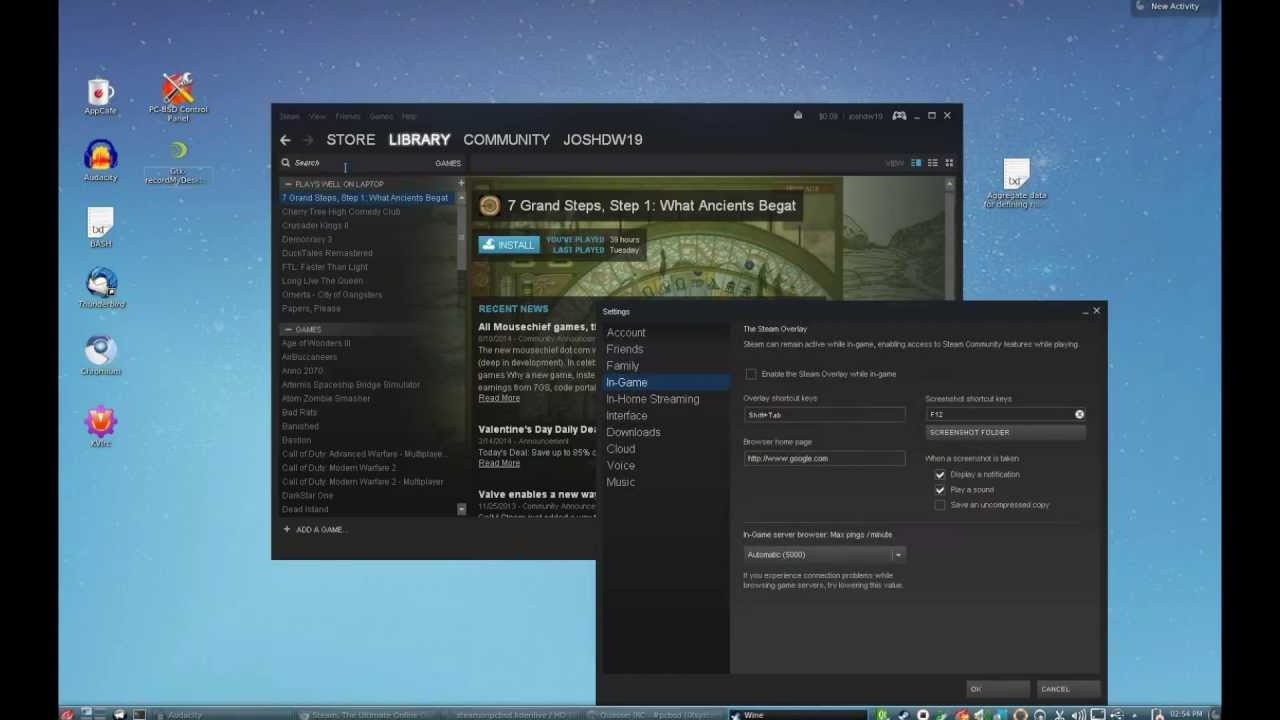Click the Overlay shortcut keys field

pyautogui.click(x=824, y=414)
